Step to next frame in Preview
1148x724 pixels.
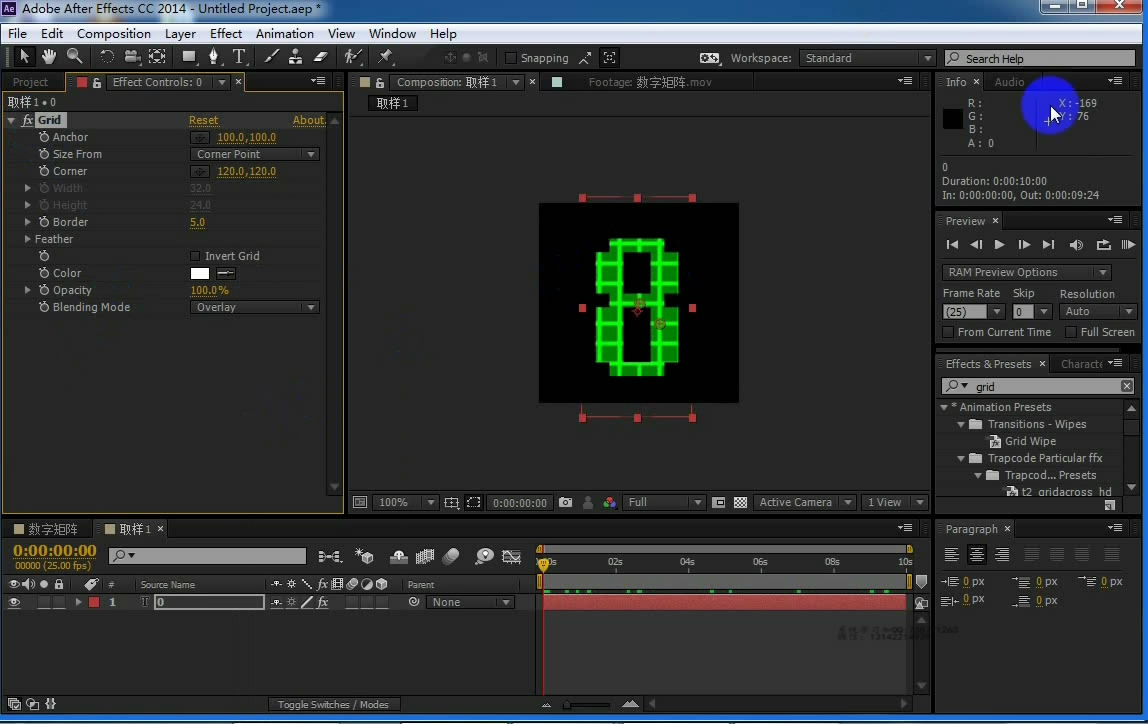point(1024,245)
